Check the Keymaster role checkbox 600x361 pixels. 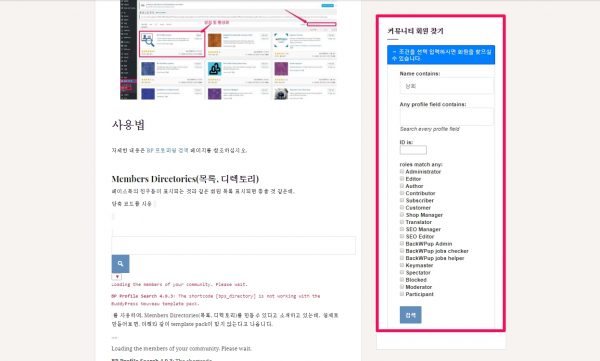tap(402, 265)
